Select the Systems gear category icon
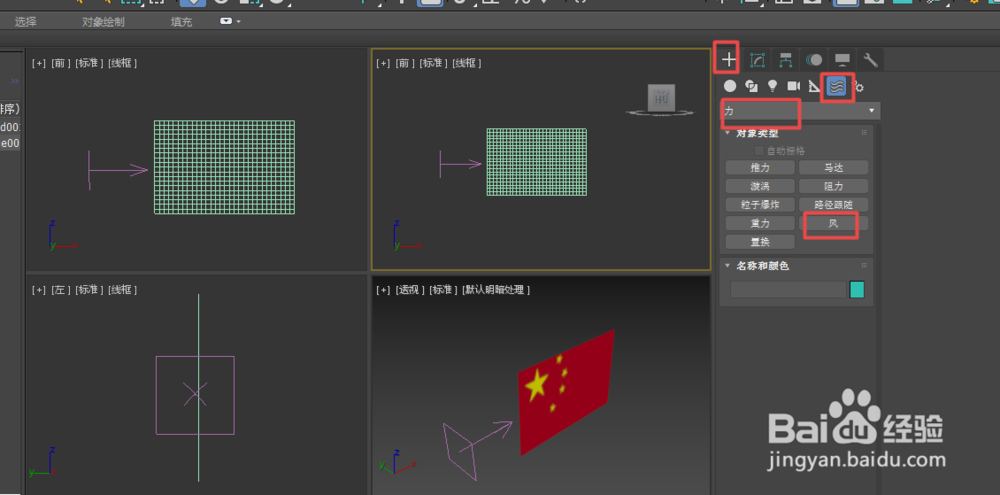 click(x=858, y=87)
